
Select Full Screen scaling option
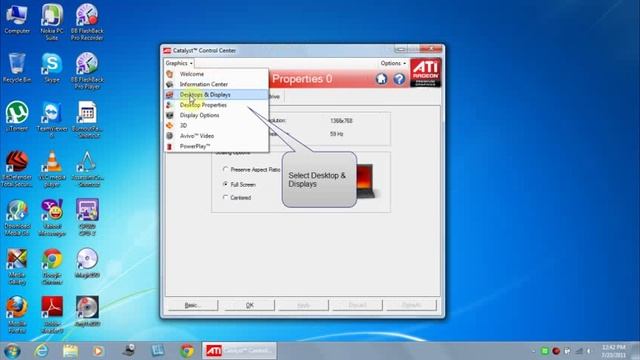225,184
